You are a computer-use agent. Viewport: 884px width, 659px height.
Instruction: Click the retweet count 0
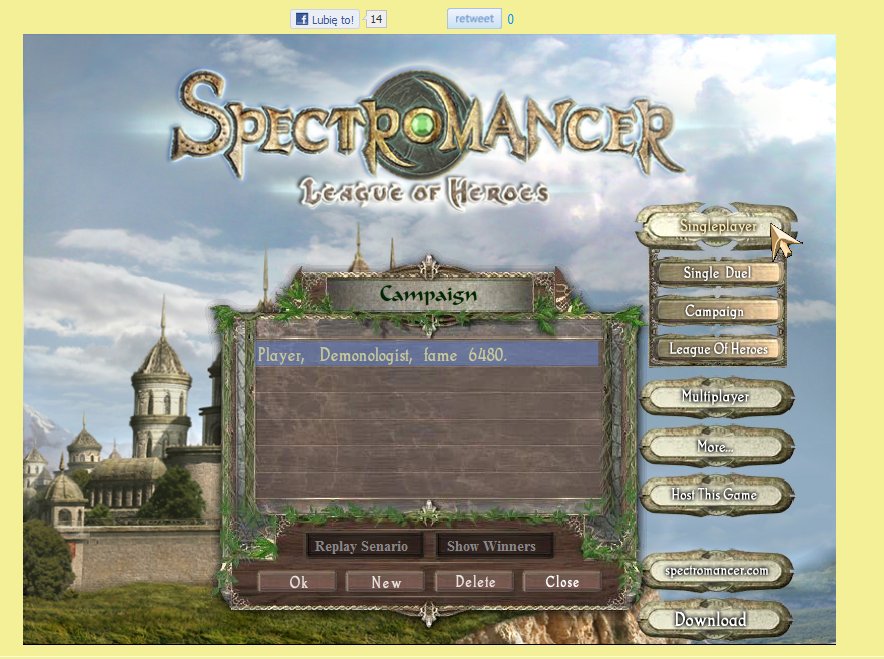click(510, 19)
